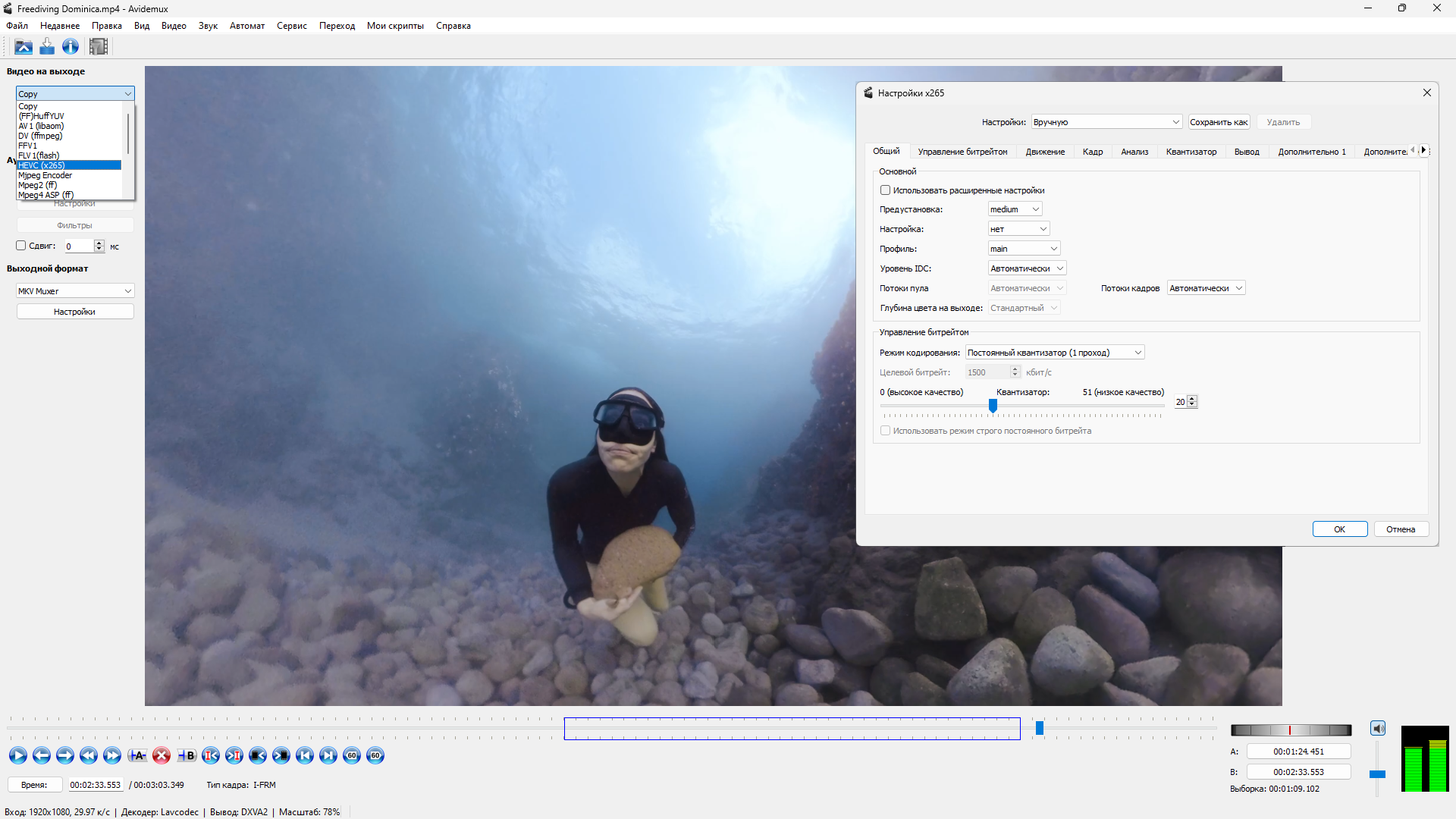Start video playback with Play button
Viewport: 1456px width, 819px height.
[18, 755]
